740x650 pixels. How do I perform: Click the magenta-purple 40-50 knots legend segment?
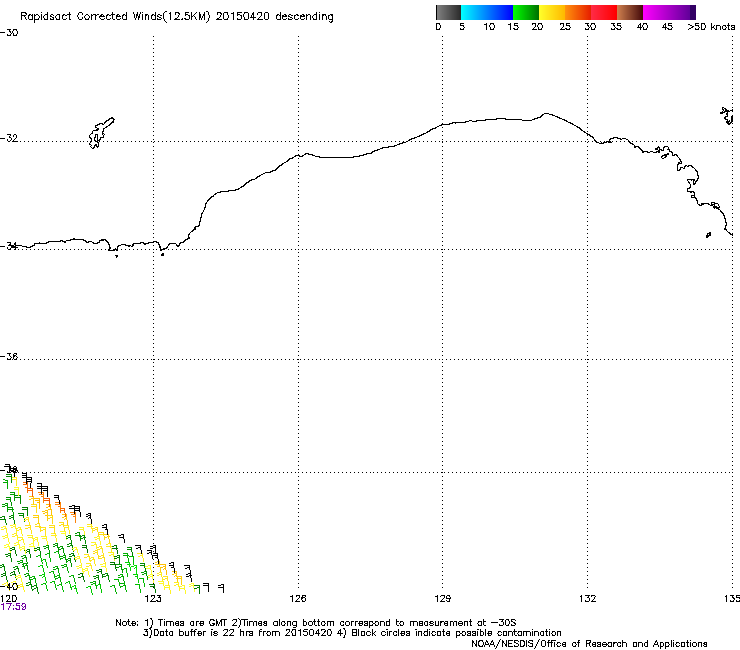[669, 12]
